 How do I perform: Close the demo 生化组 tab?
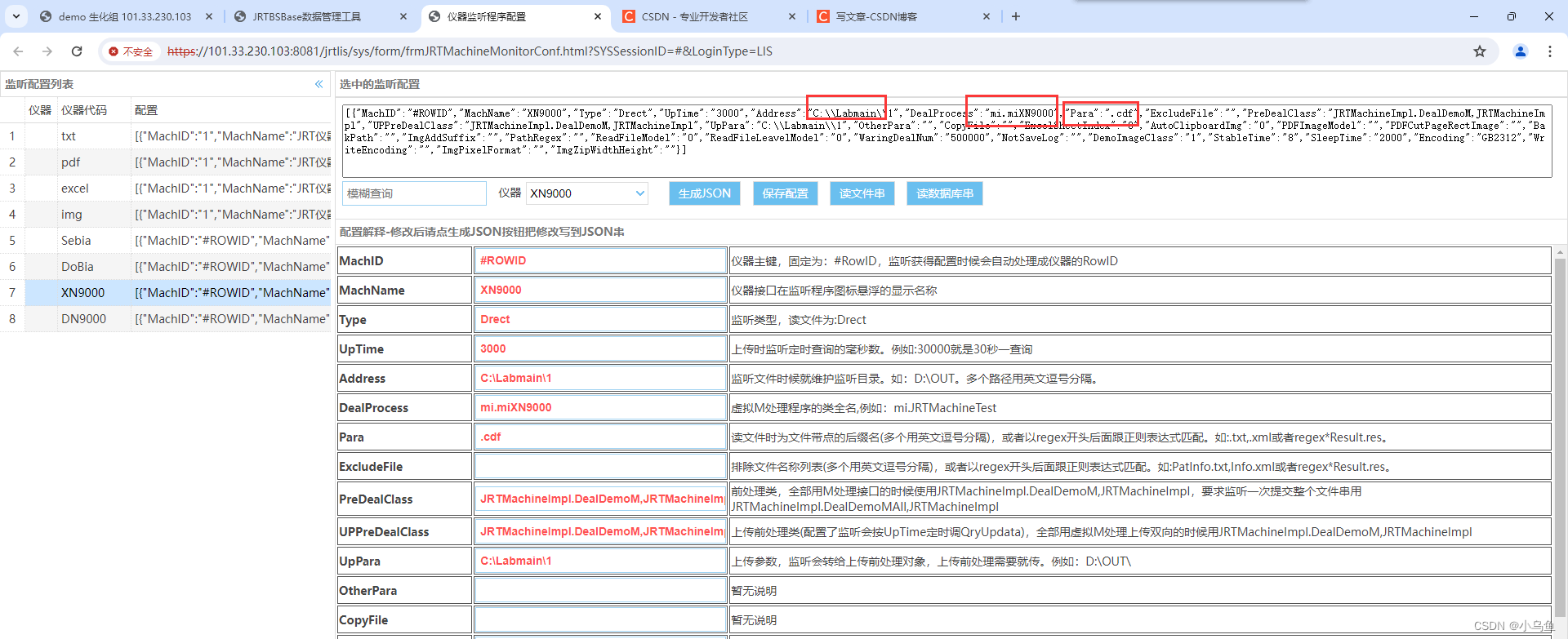point(209,16)
